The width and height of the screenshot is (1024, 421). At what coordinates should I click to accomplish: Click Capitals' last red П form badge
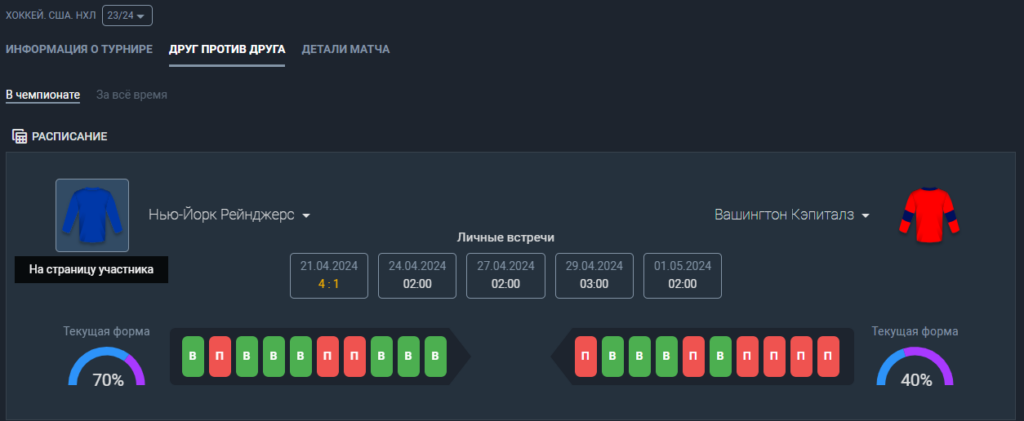tap(828, 356)
